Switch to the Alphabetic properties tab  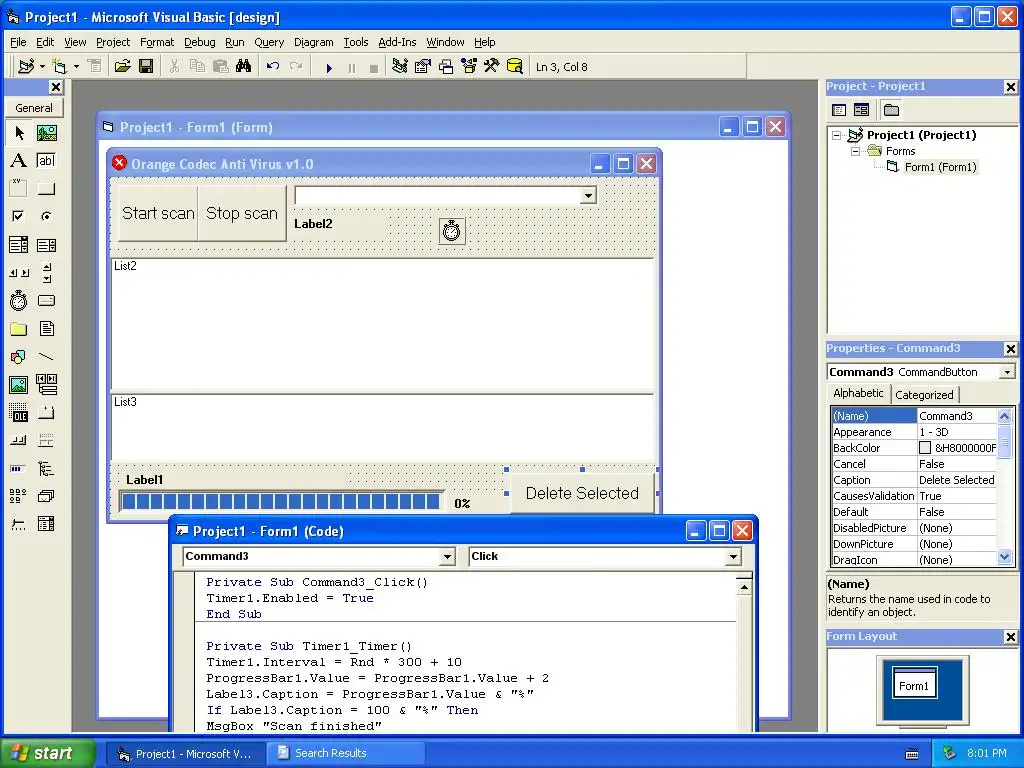click(858, 393)
